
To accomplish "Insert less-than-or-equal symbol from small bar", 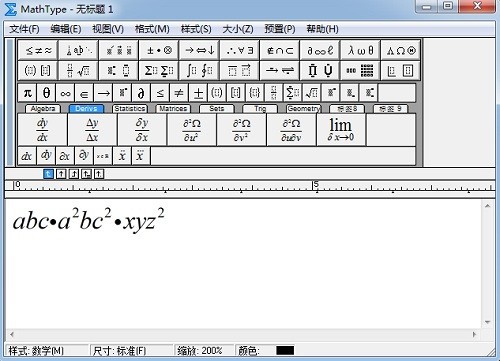I will coord(160,93).
